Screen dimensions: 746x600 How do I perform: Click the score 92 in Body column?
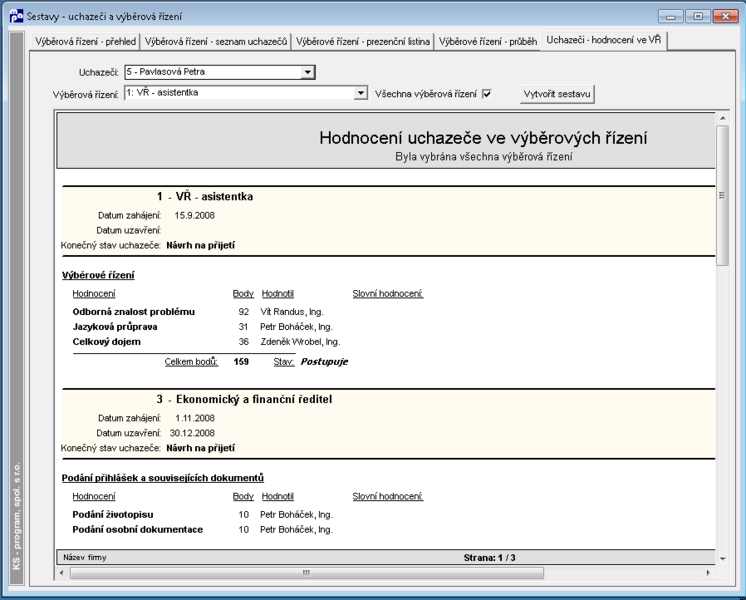(244, 312)
